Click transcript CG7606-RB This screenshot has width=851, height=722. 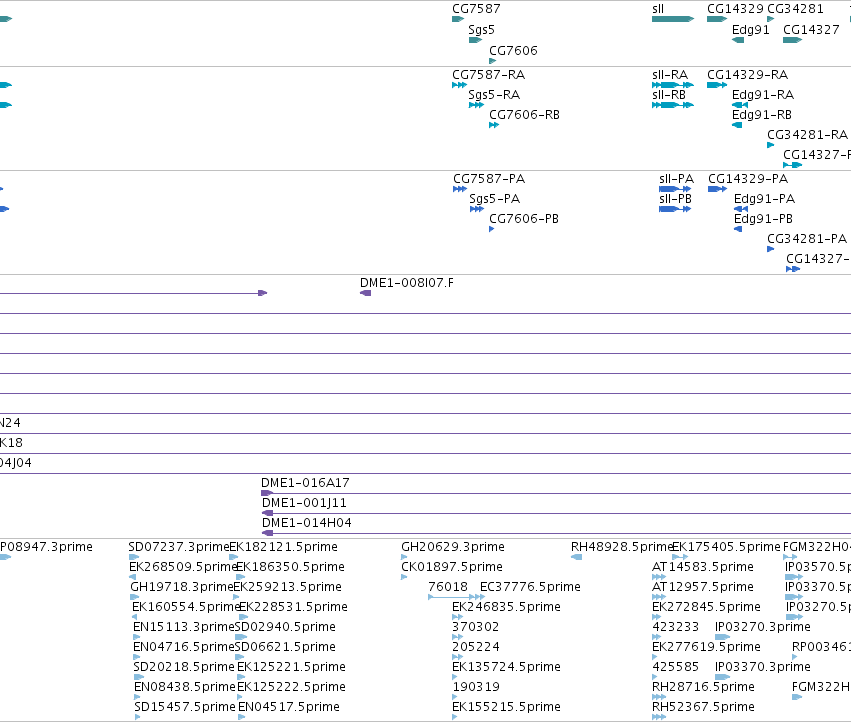pos(524,115)
